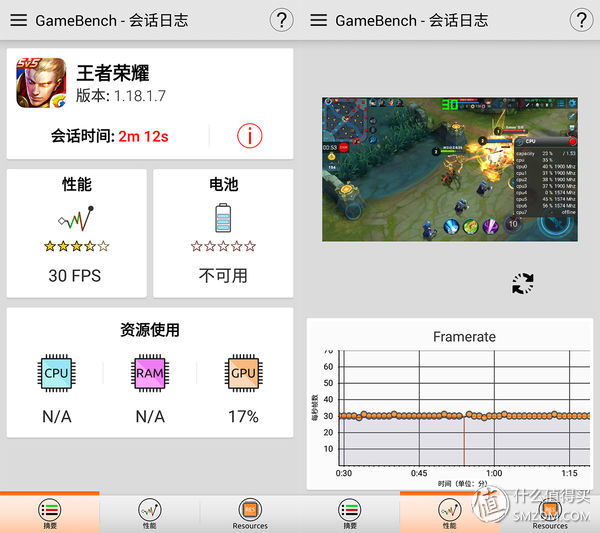The width and height of the screenshot is (600, 533).
Task: Switch to 性能 tab on left screen
Action: click(150, 513)
